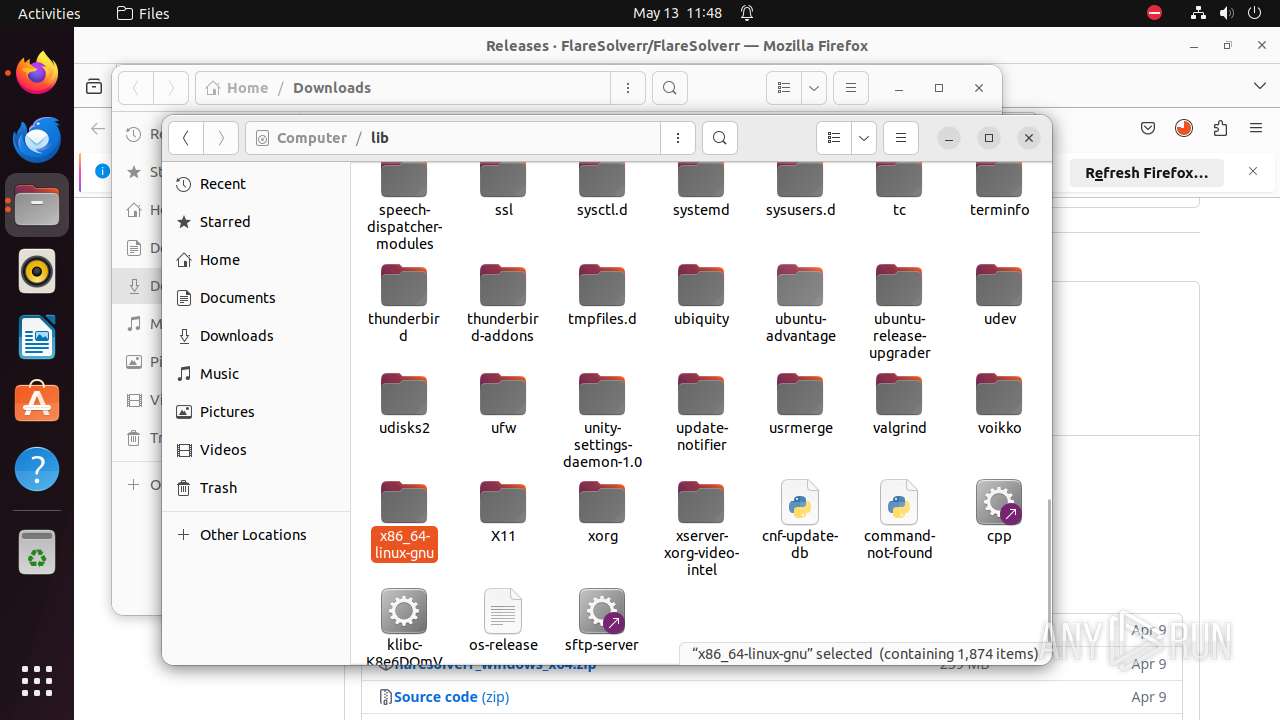
Task: Go back using the lib window's back arrow
Action: click(186, 138)
